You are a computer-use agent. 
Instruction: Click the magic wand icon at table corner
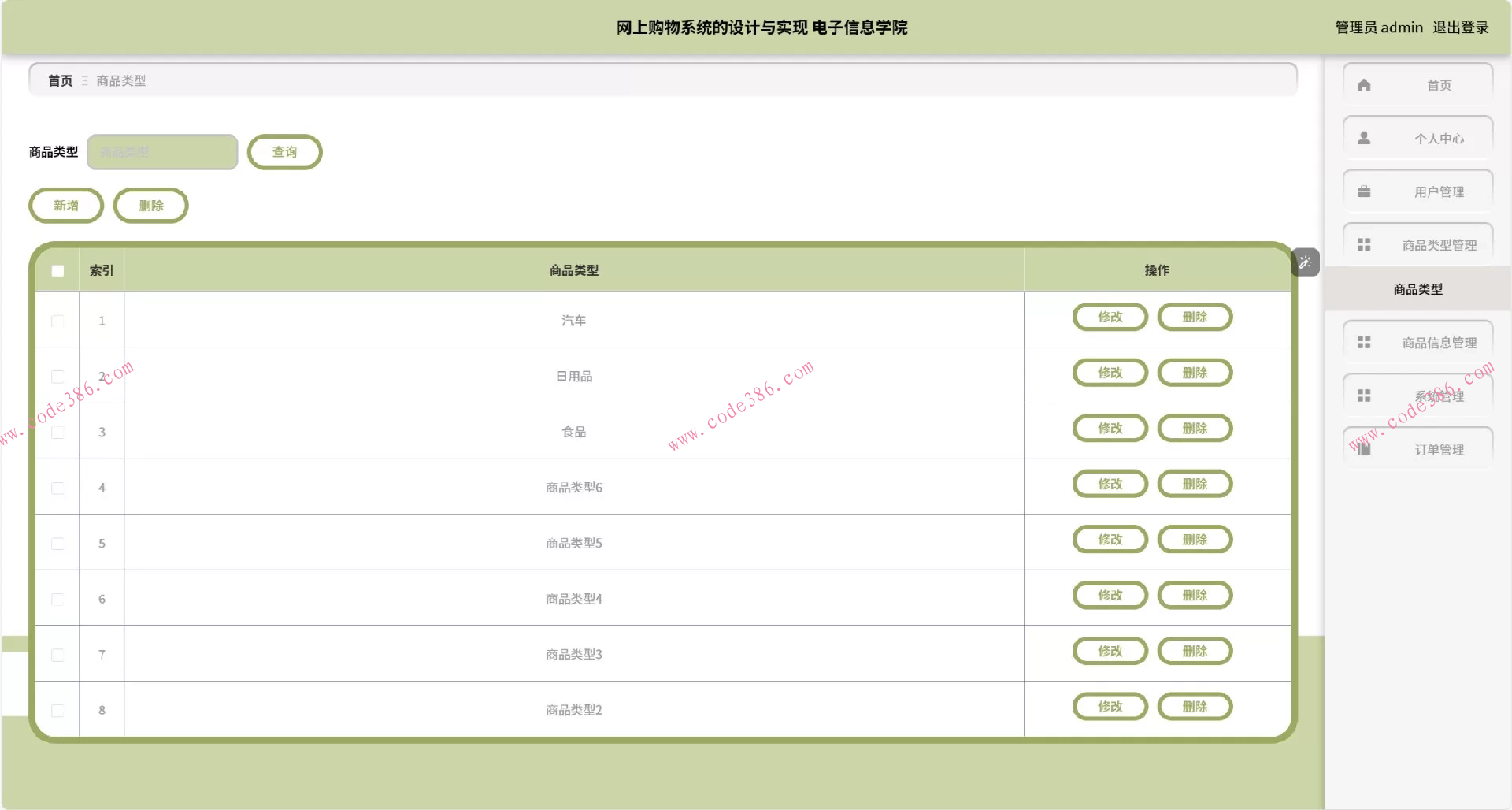tap(1306, 262)
